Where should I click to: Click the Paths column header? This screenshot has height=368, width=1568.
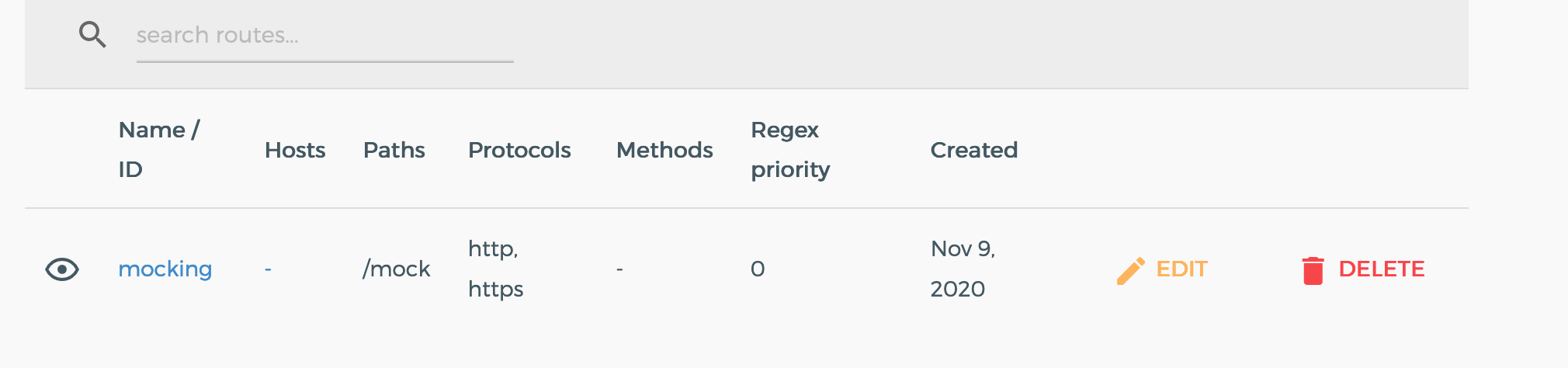394,150
